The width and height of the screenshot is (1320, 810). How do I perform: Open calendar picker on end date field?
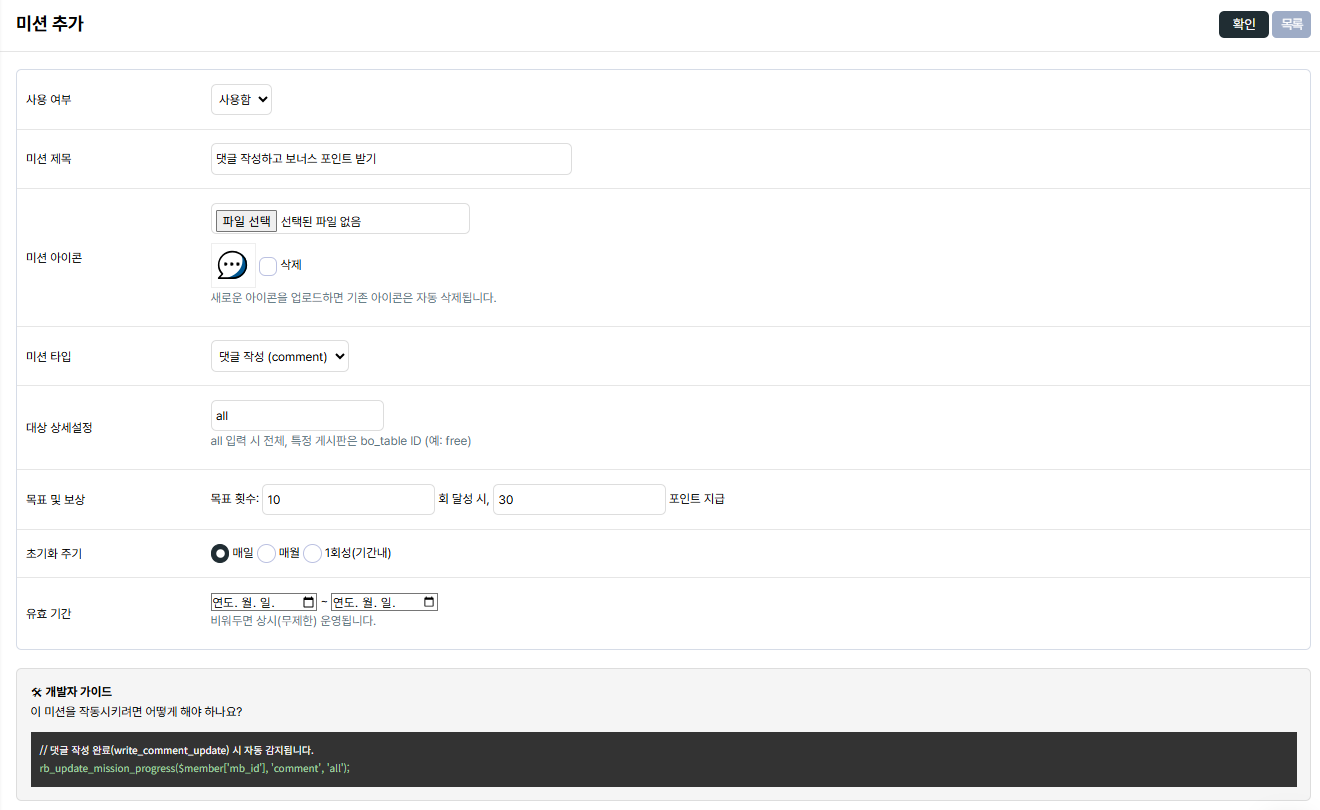click(x=429, y=602)
